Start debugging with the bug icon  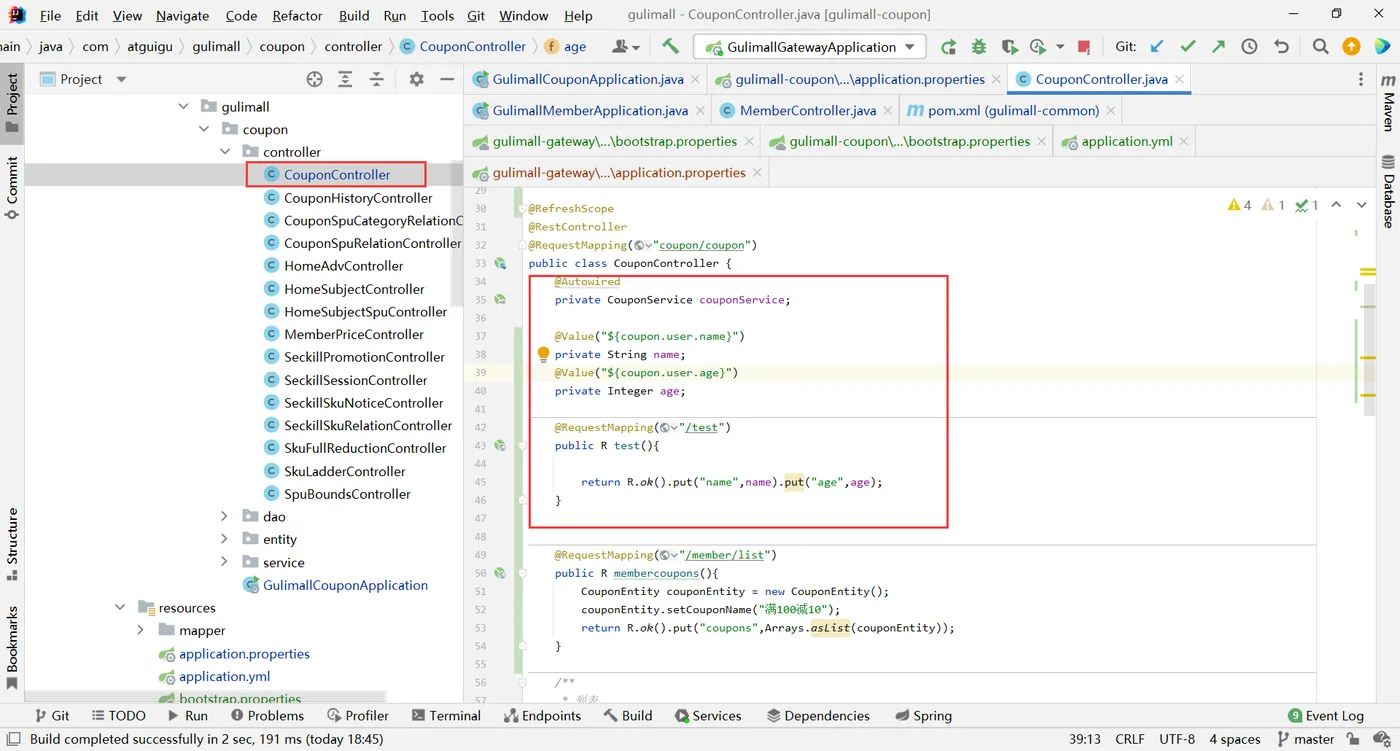(979, 46)
